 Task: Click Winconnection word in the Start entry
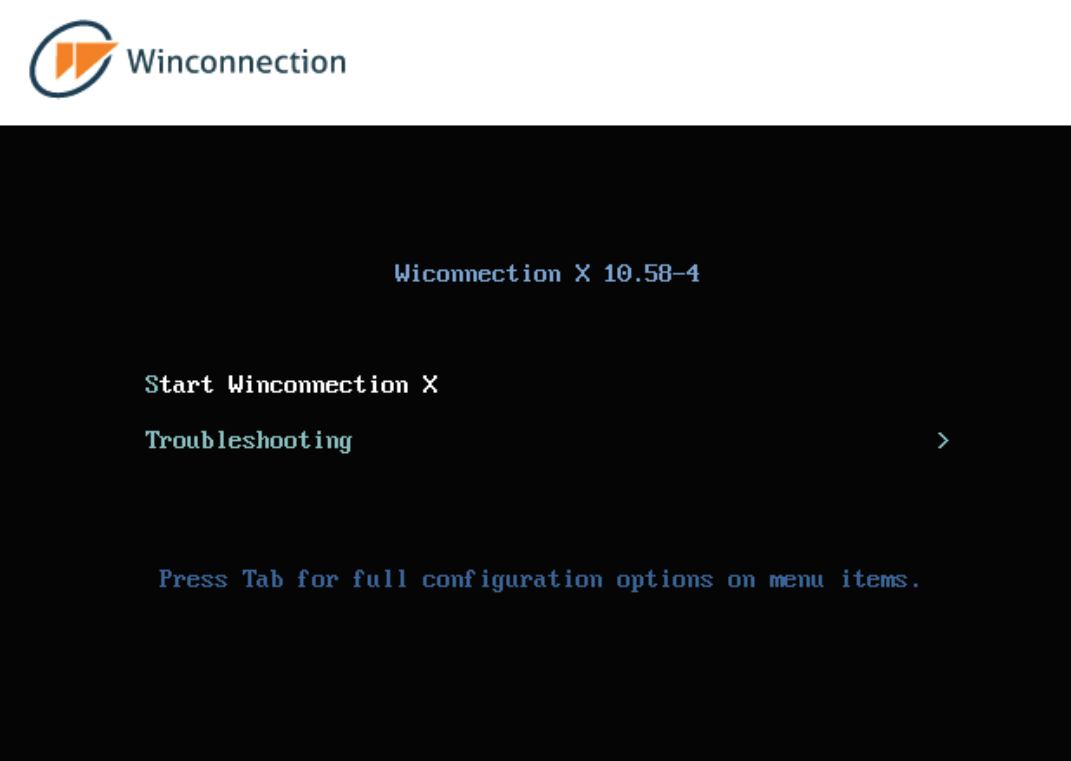tap(318, 385)
